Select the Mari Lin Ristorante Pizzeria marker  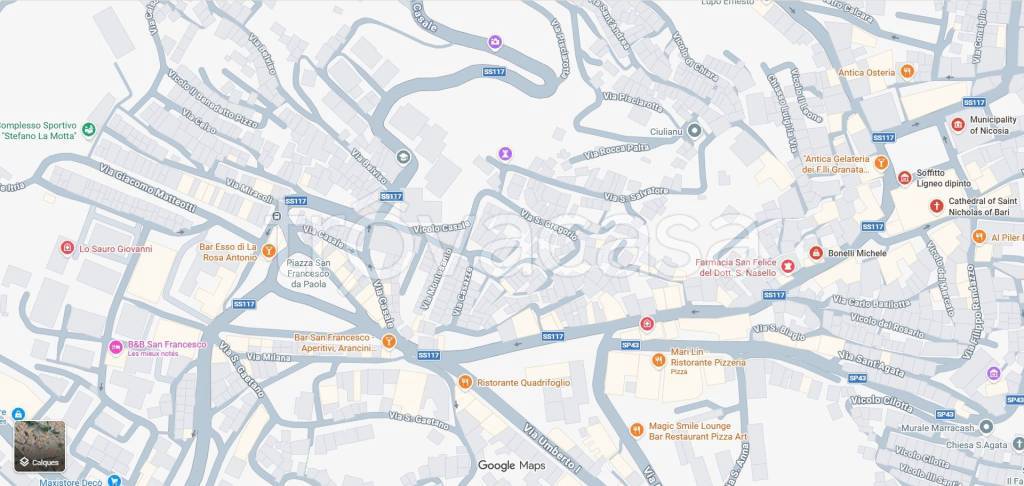pyautogui.click(x=659, y=359)
